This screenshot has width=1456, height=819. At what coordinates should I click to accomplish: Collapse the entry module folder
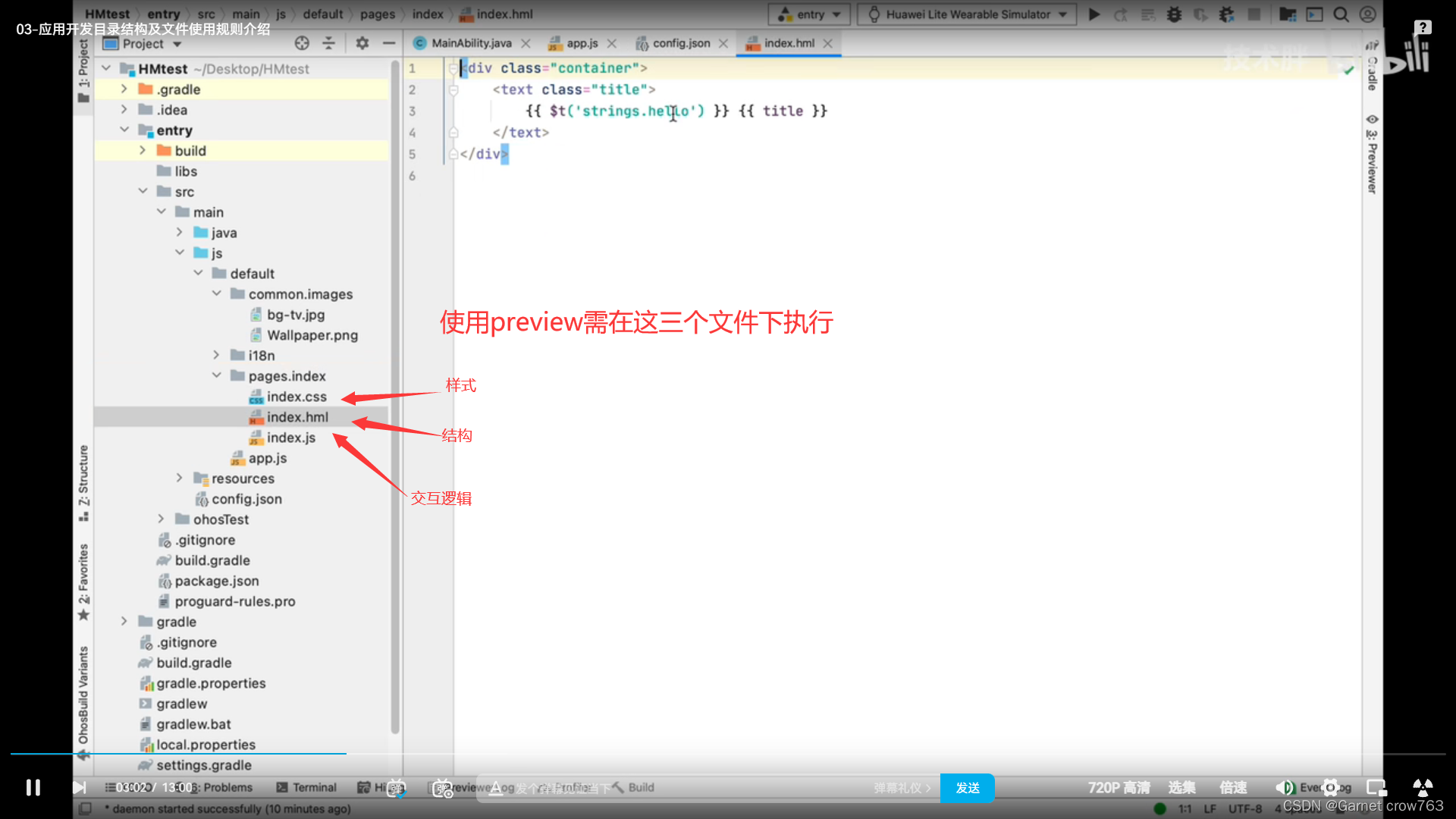[124, 130]
